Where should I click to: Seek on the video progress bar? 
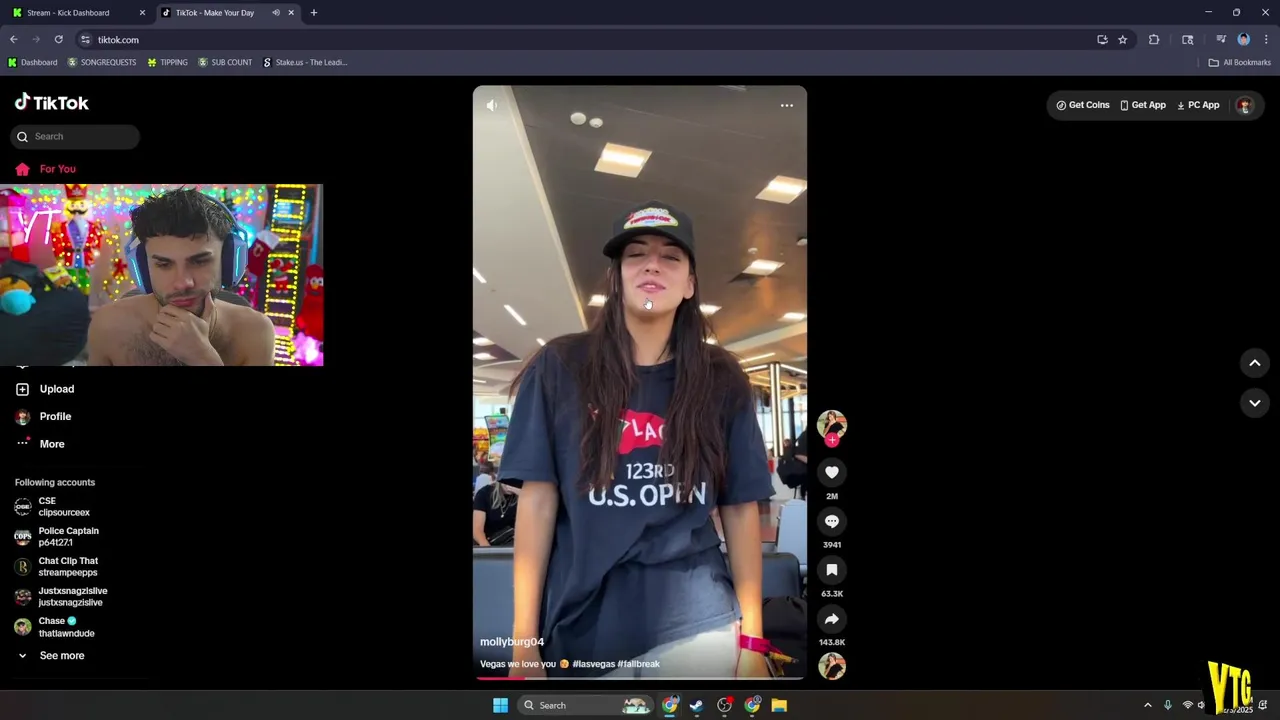[x=640, y=678]
